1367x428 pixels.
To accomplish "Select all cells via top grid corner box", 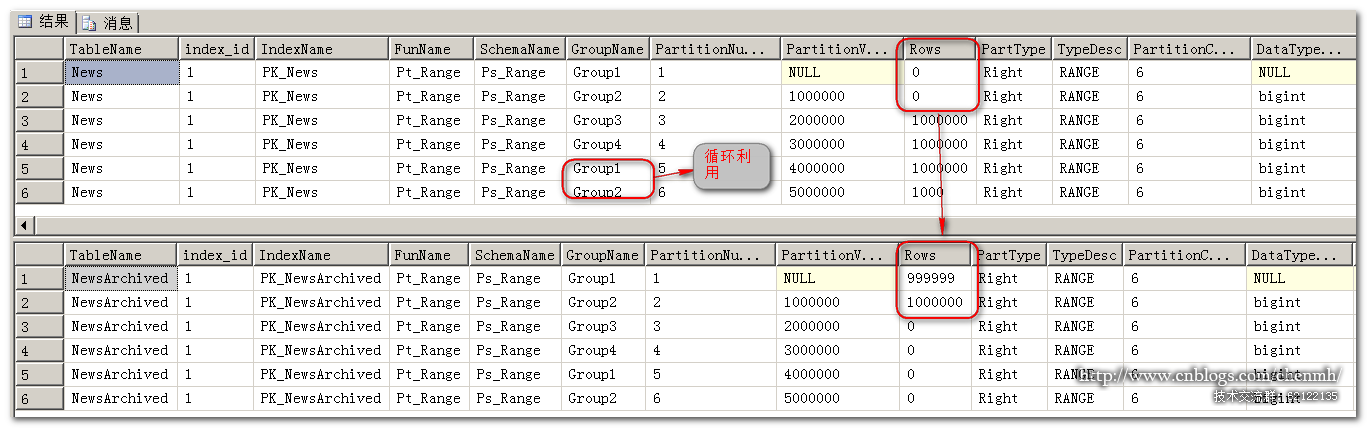I will (x=39, y=49).
